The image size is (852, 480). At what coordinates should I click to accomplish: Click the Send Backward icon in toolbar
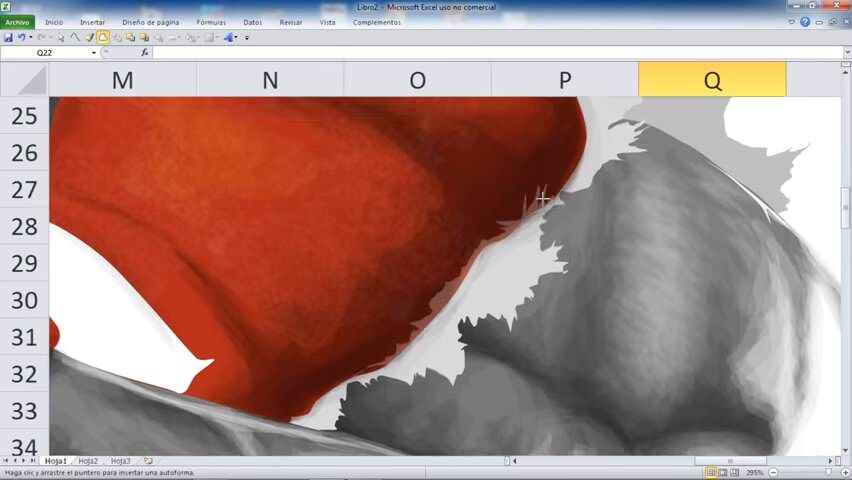click(x=144, y=38)
